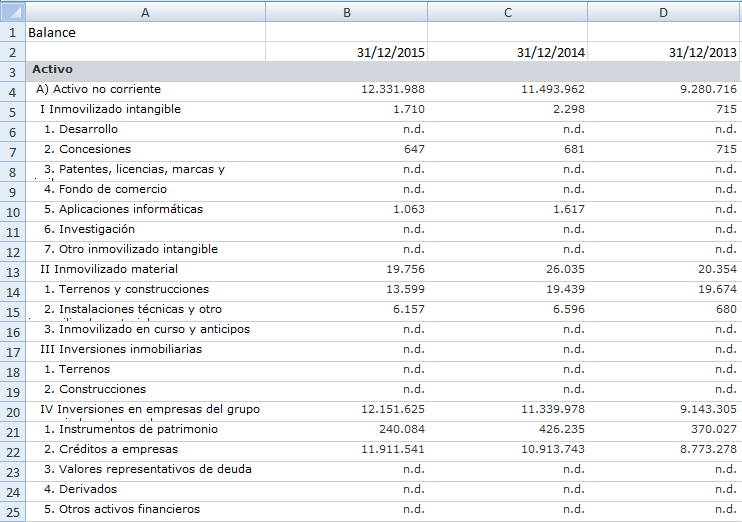Image resolution: width=742 pixels, height=522 pixels.
Task: Select 'III Inversiones inmobiliarias' cell
Action: point(145,351)
